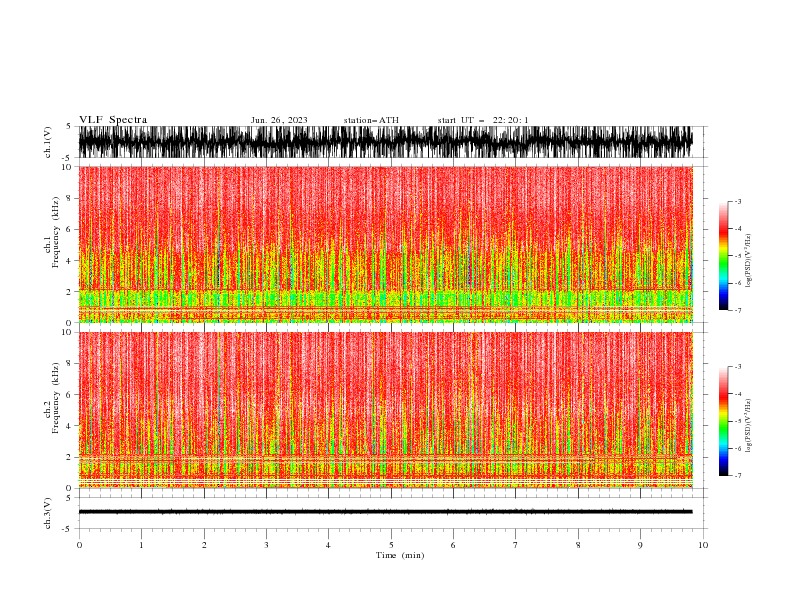This screenshot has height=612, width=792.
Task: Click the time axis tick label "7"
Action: point(516,545)
